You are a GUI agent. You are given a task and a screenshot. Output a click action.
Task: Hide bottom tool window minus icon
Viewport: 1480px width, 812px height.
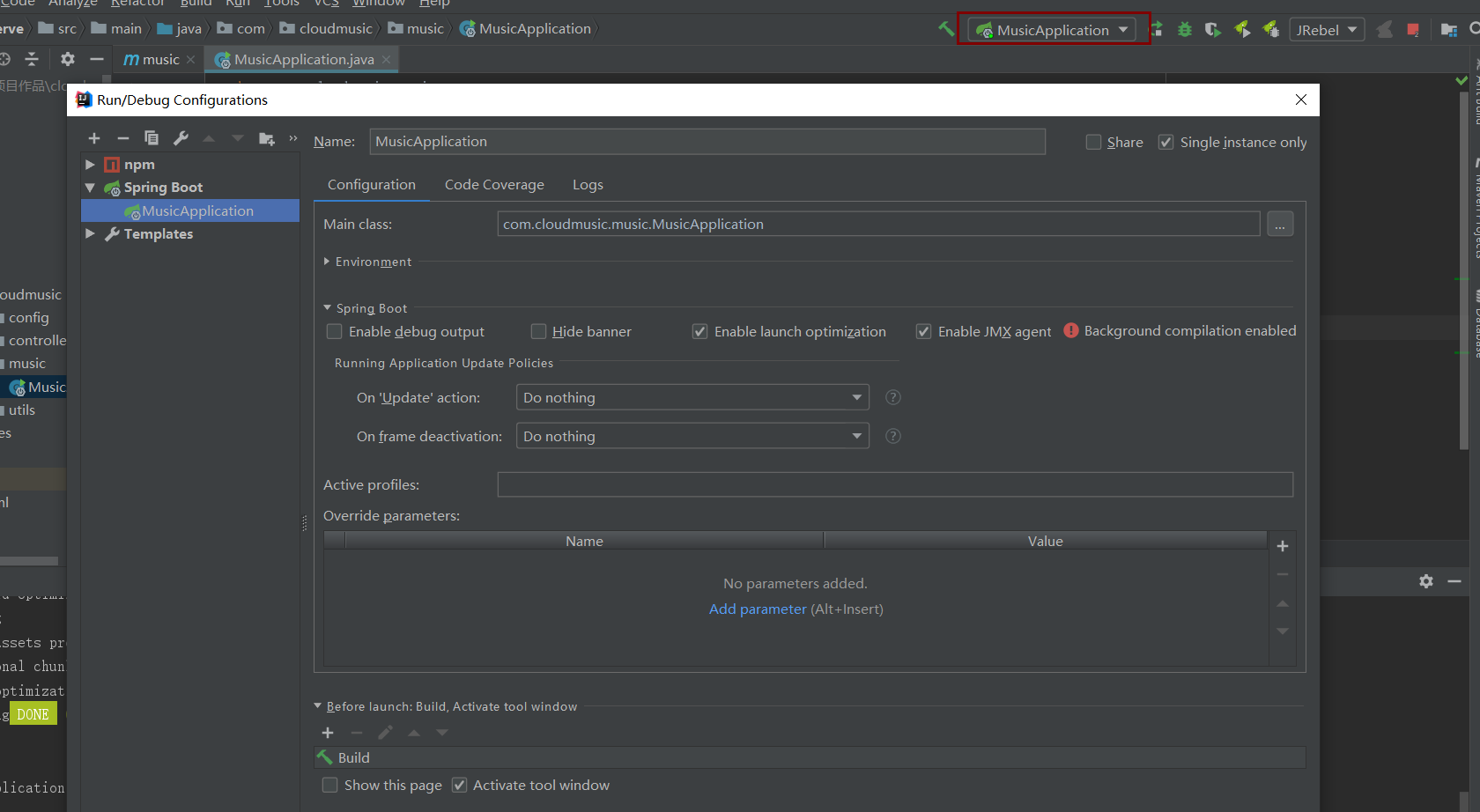tap(1454, 581)
